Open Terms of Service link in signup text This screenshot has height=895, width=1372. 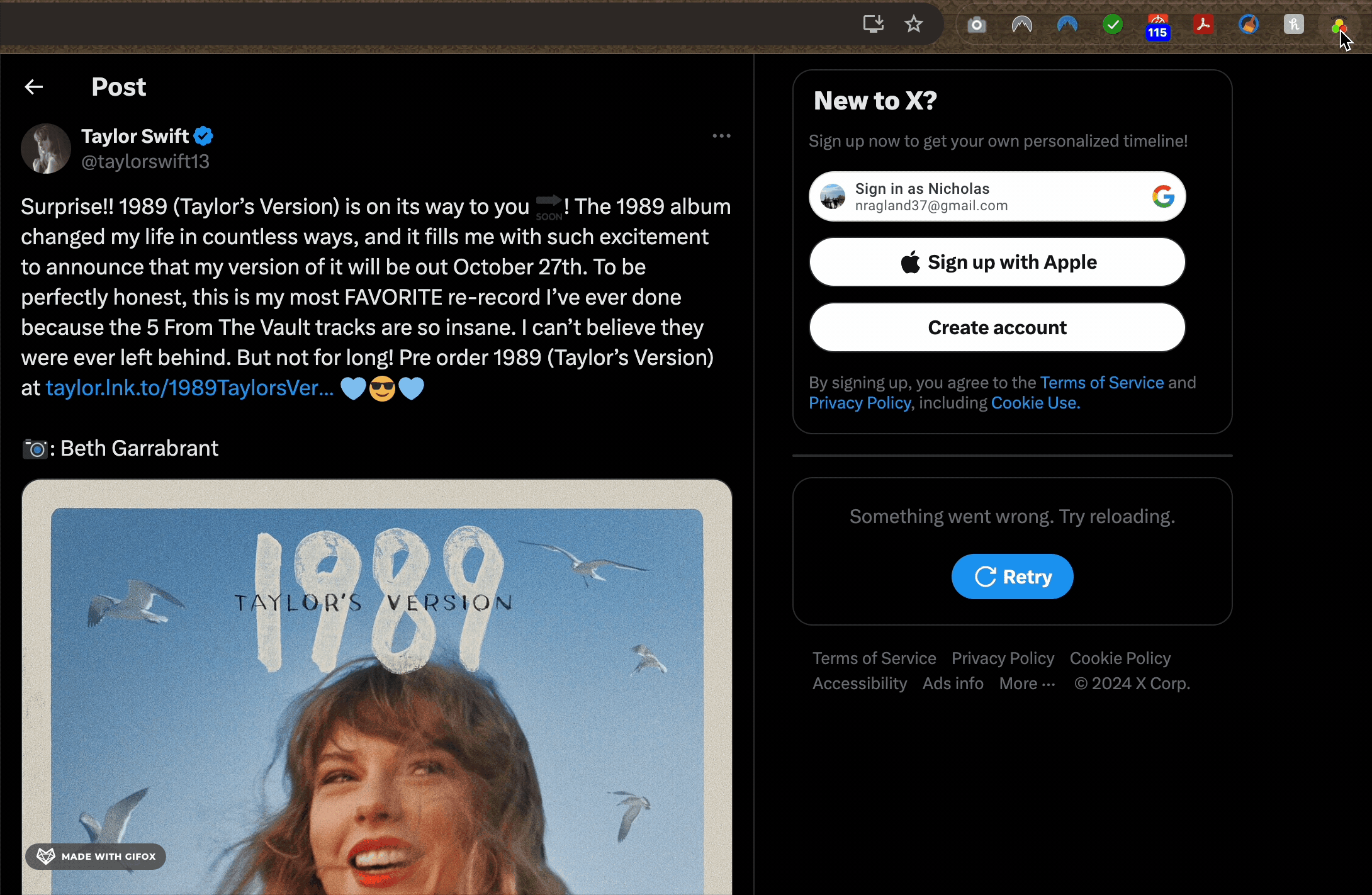pos(1101,383)
